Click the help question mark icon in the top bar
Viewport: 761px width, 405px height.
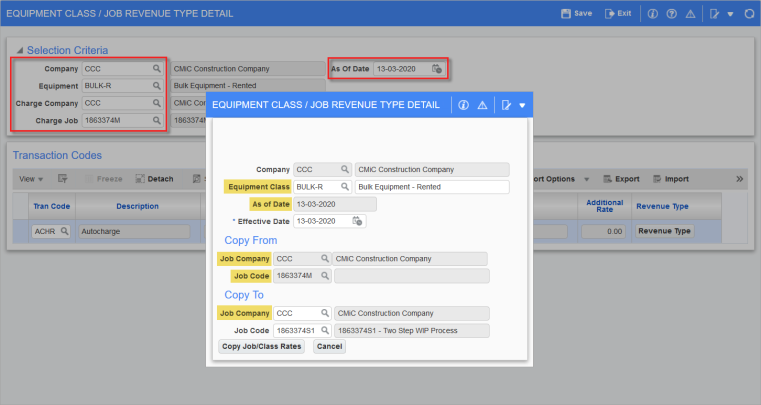(670, 14)
